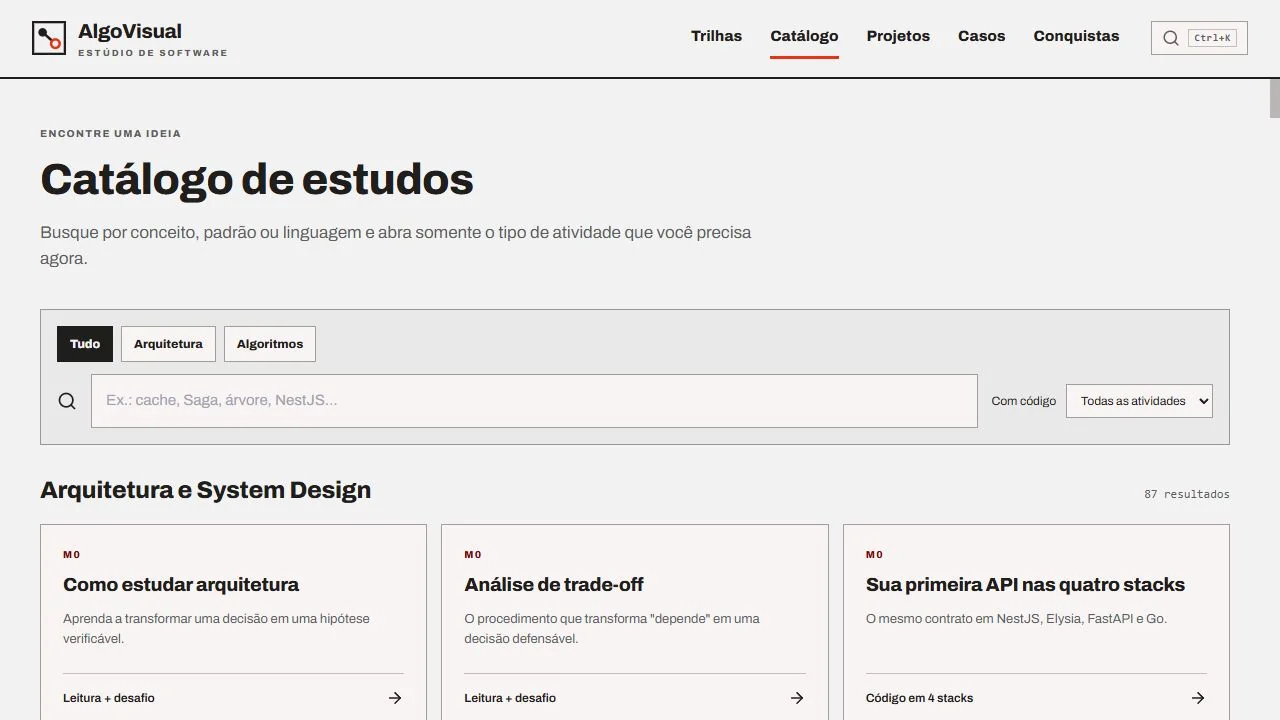
Task: Click the M0 tag on Sua primeira API card
Action: pyautogui.click(x=875, y=554)
